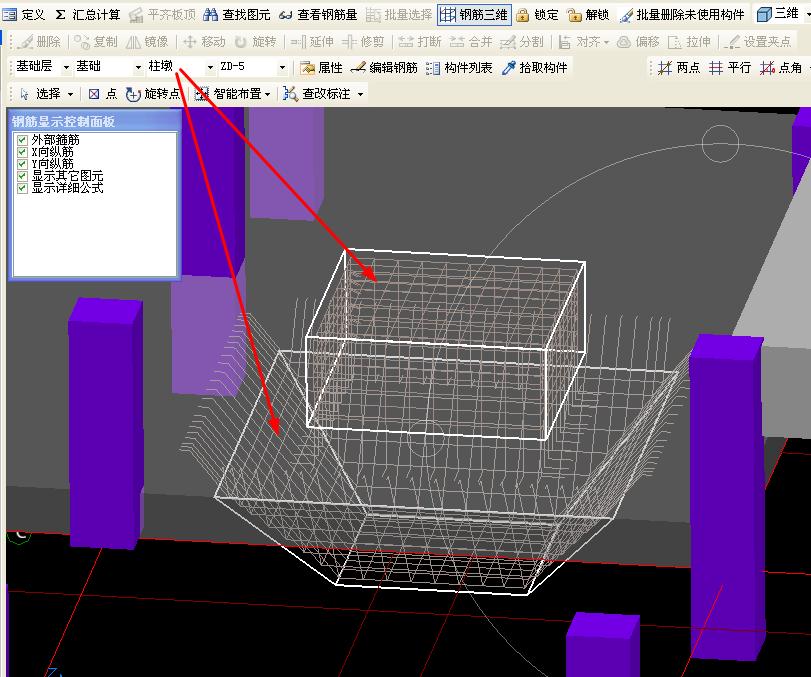
Task: Open 查找图元 find element tool
Action: point(237,15)
